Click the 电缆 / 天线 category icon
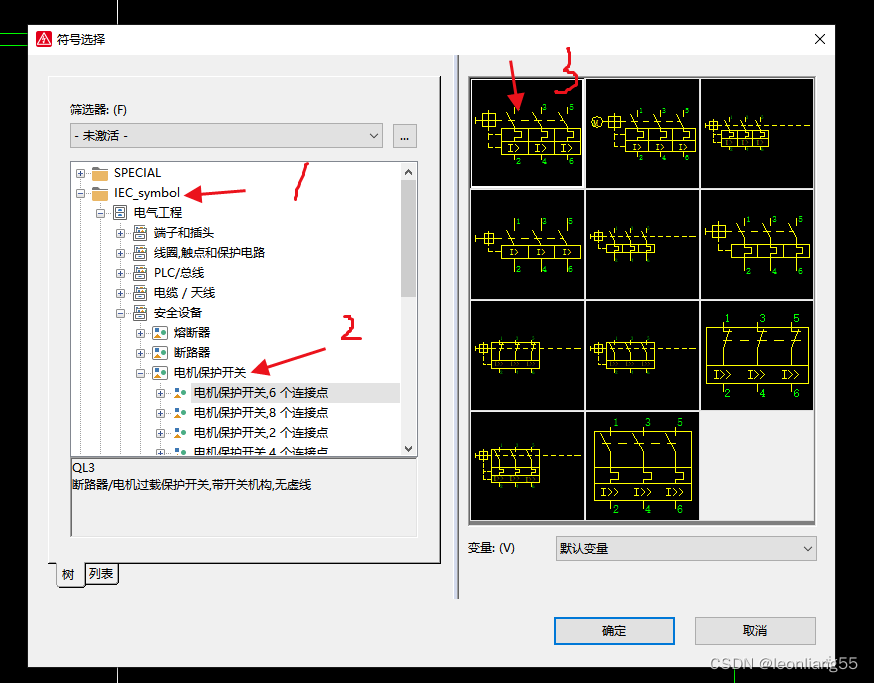 click(x=140, y=293)
